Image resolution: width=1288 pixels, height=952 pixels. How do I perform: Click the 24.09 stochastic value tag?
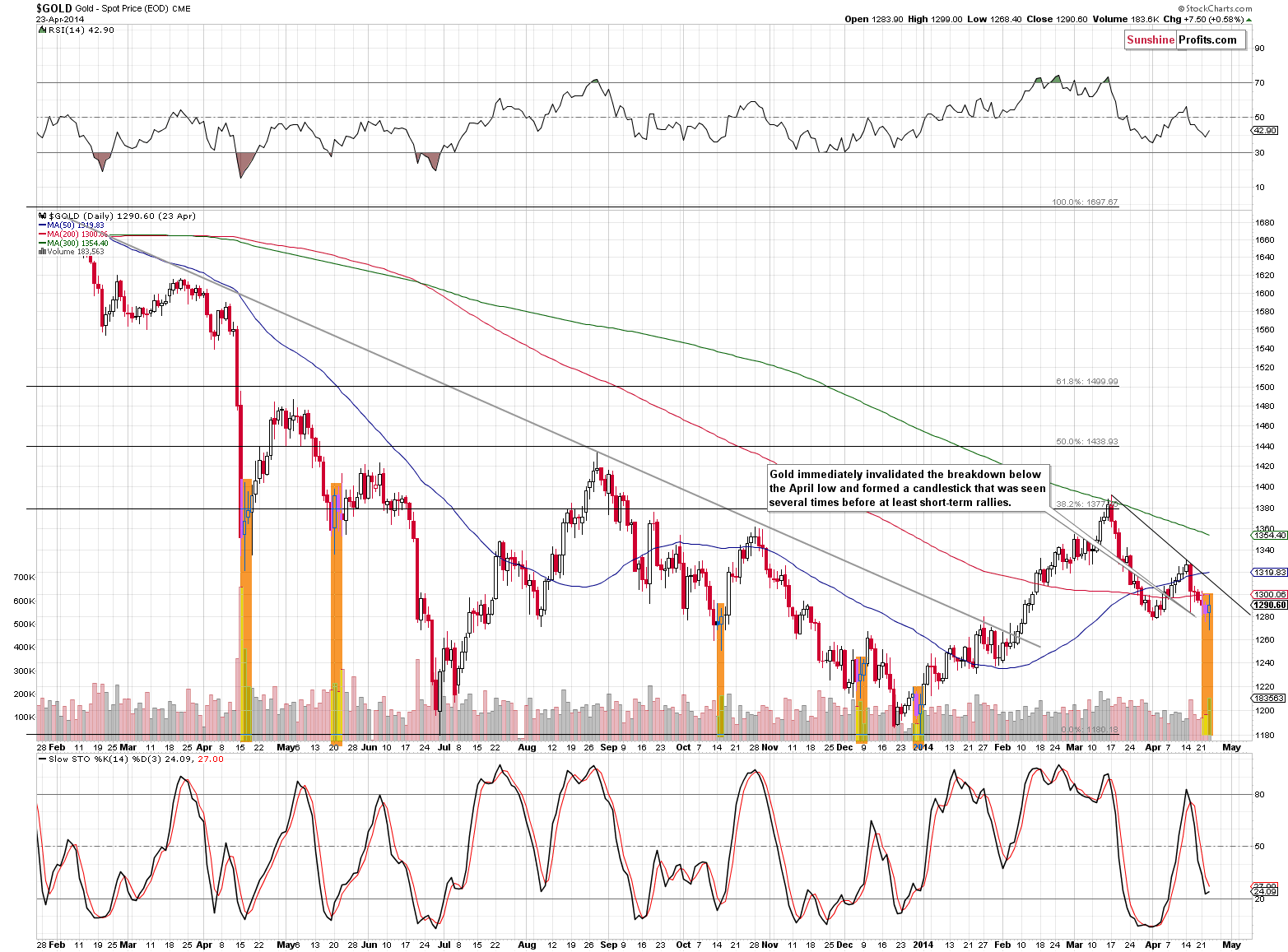coord(1265,891)
